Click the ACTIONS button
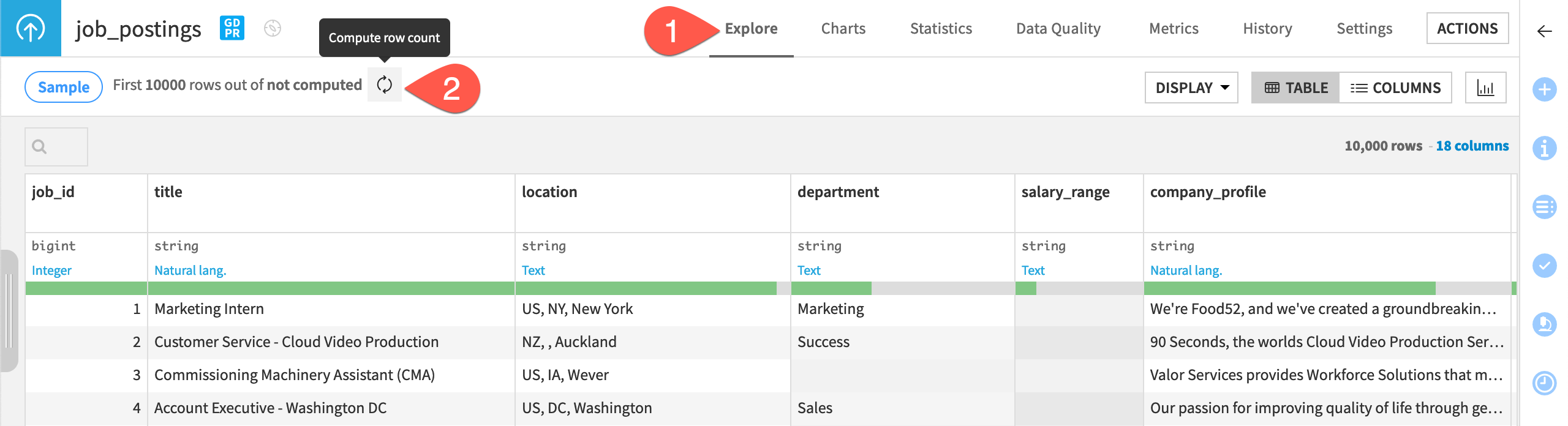The image size is (1568, 426). [x=1468, y=28]
